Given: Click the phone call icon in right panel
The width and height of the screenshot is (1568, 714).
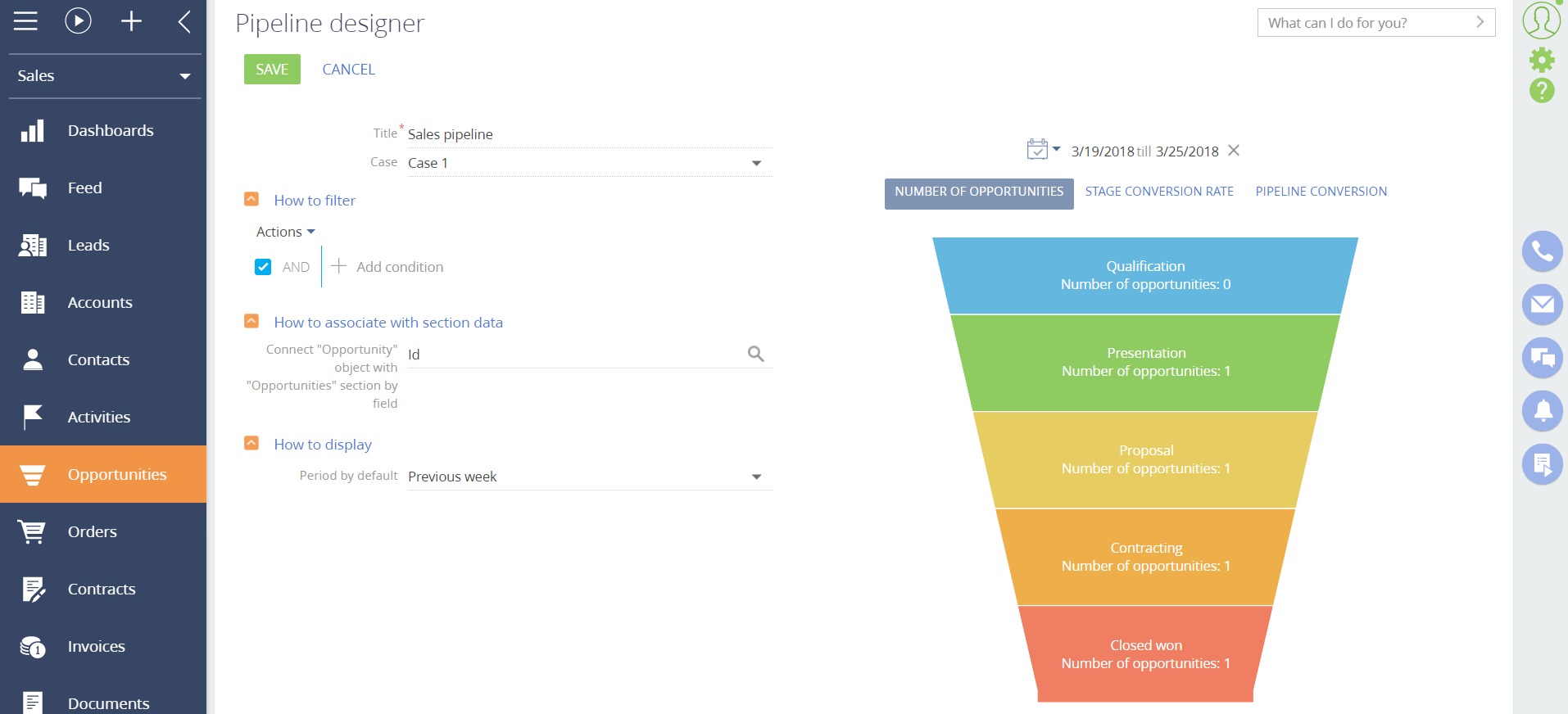Looking at the screenshot, I should (1542, 251).
